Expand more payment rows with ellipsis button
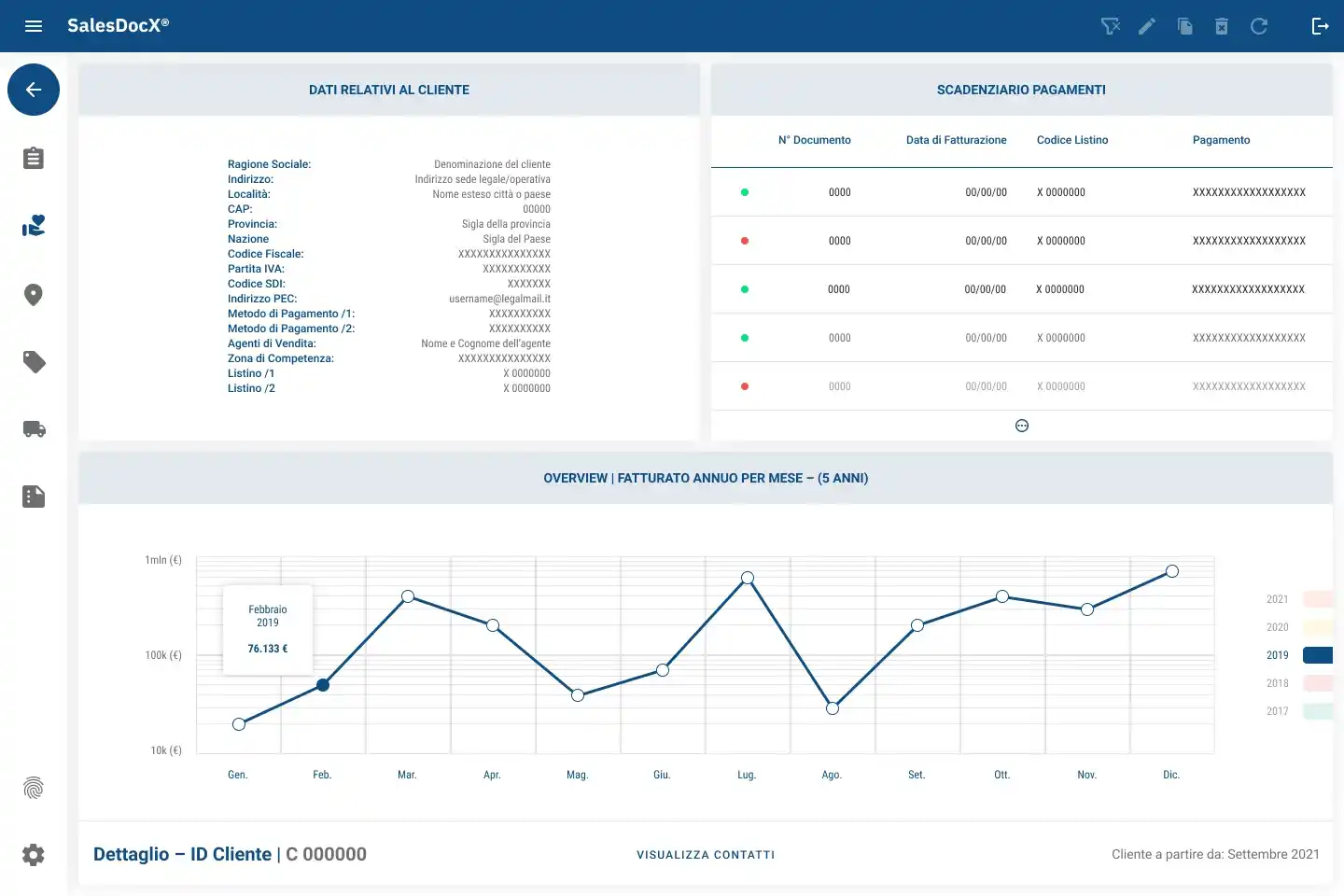This screenshot has width=1344, height=896. point(1022,426)
